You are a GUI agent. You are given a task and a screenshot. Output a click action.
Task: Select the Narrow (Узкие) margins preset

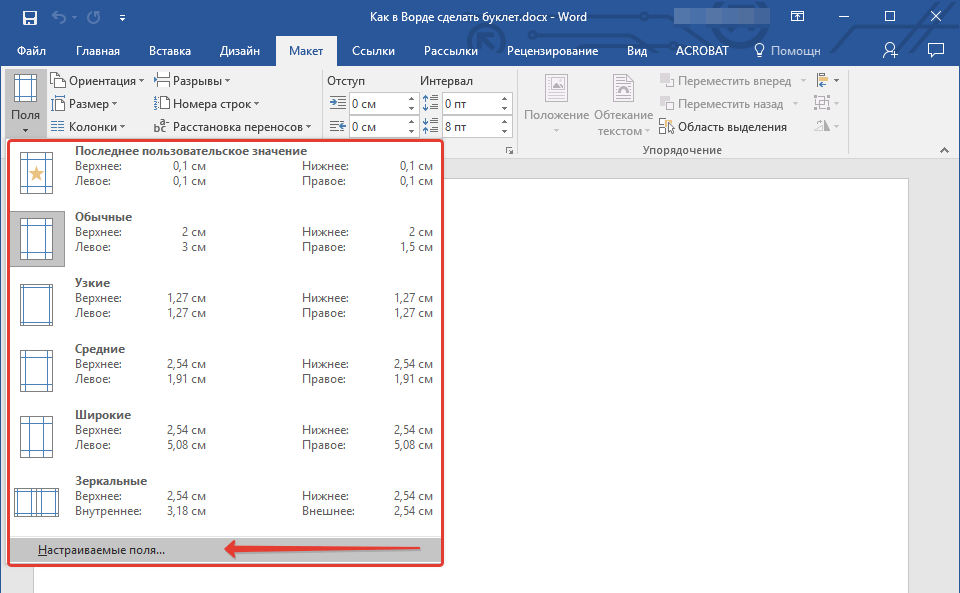pos(226,298)
